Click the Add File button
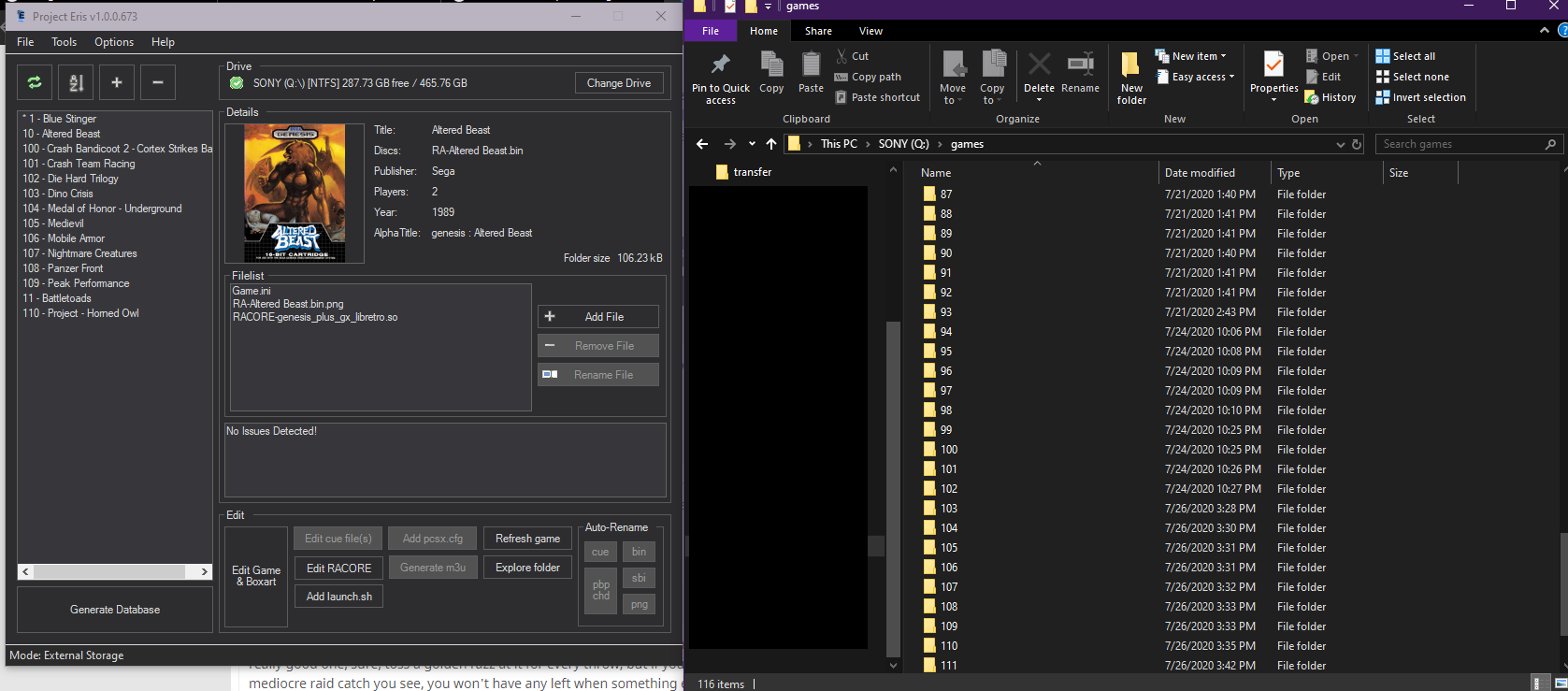Viewport: 1568px width, 691px height. point(598,317)
